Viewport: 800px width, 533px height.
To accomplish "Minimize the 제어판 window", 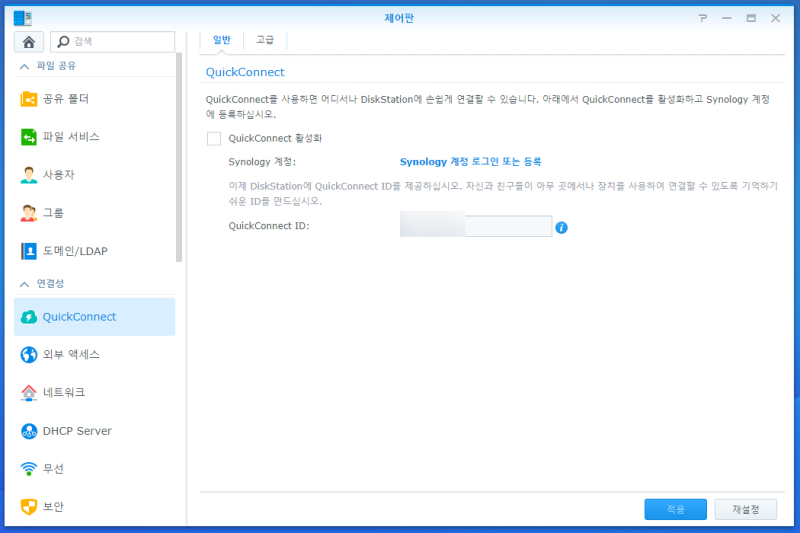I will (x=727, y=18).
